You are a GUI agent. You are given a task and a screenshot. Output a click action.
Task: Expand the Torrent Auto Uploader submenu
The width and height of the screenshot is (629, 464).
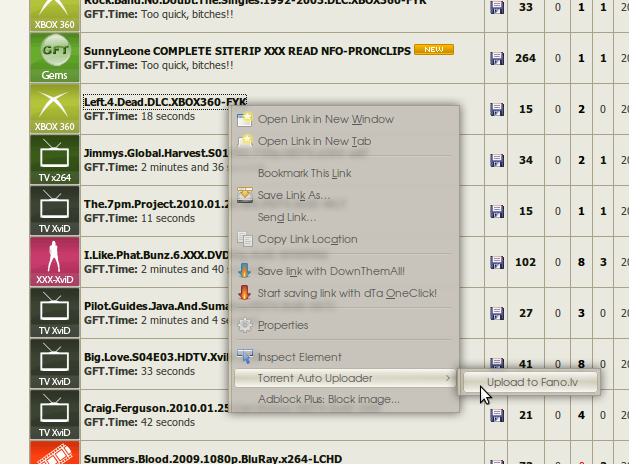[345, 378]
